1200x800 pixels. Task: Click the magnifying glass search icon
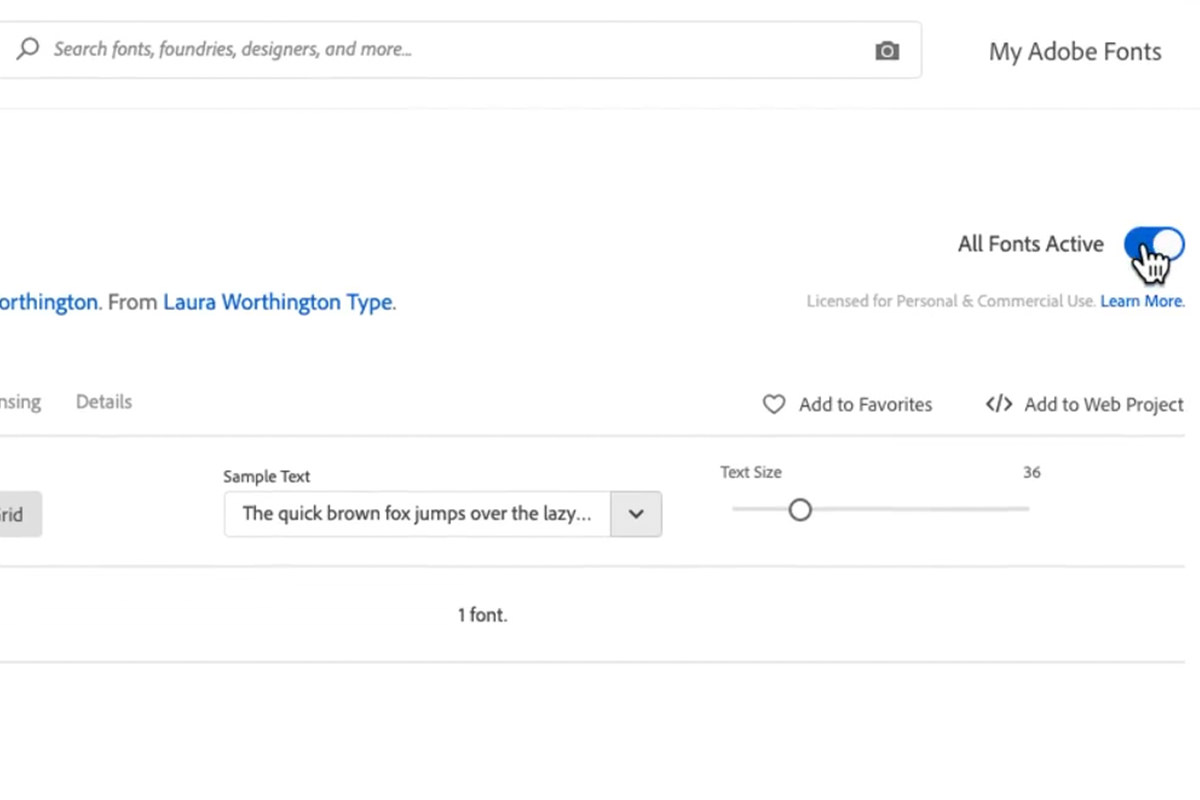click(x=28, y=48)
